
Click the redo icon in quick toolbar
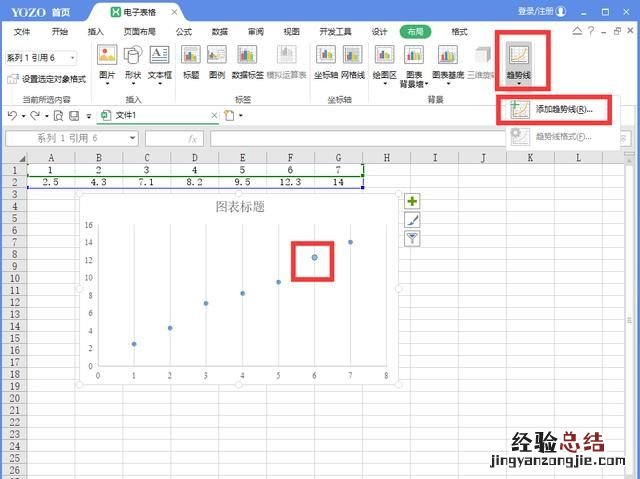pyautogui.click(x=35, y=116)
